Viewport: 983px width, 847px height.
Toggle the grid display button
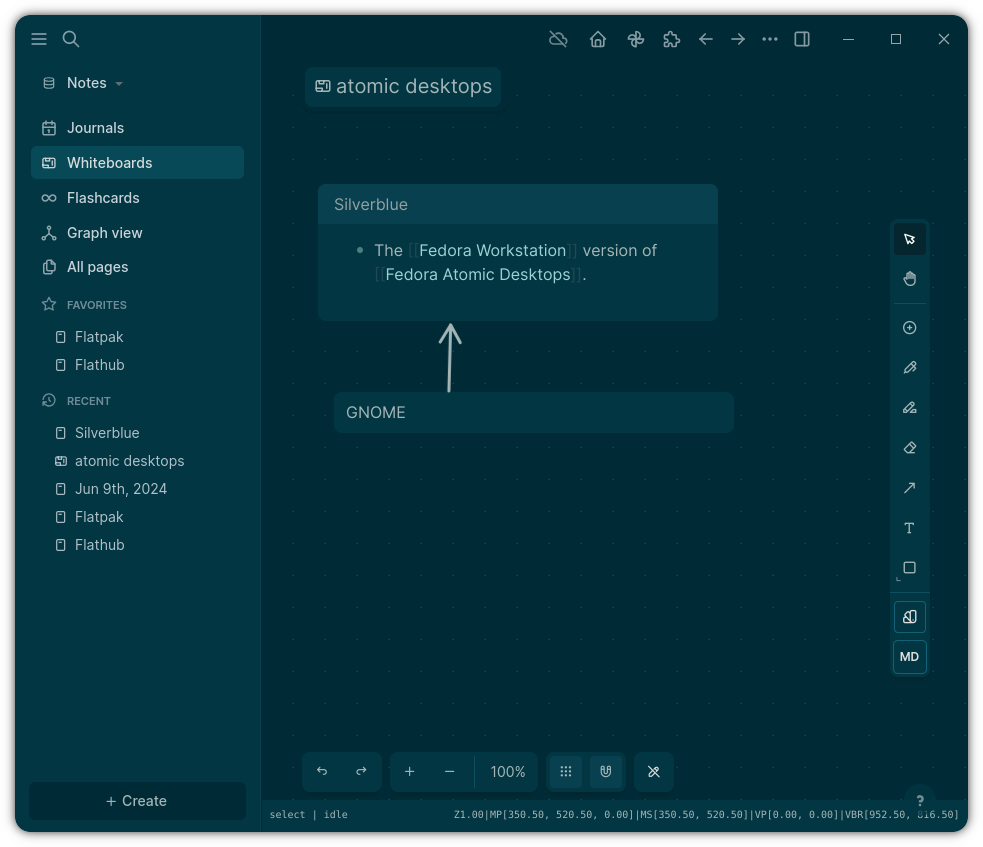565,772
